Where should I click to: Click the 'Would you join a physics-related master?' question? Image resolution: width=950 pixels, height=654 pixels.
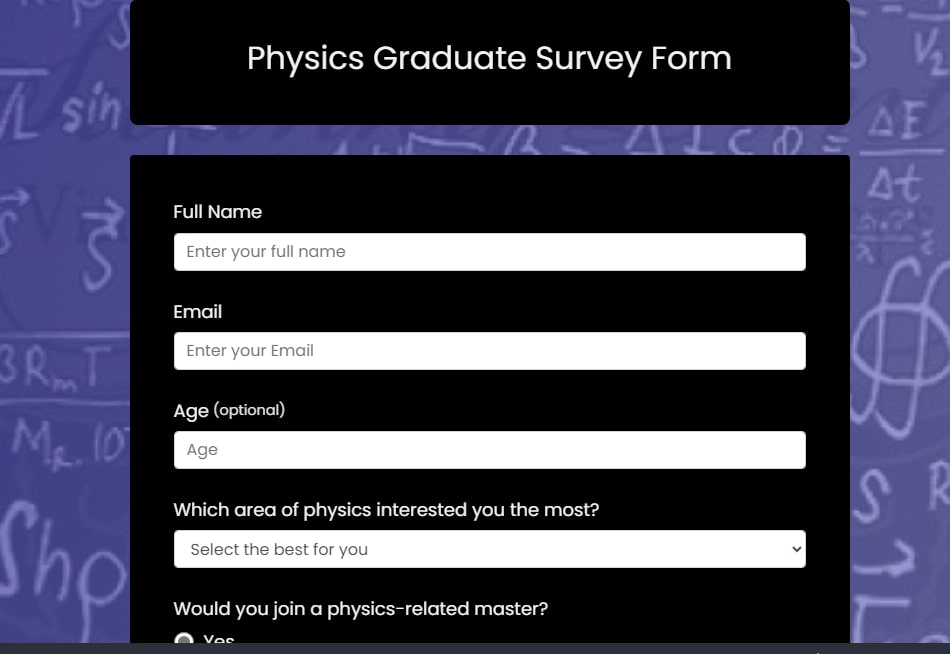(360, 609)
